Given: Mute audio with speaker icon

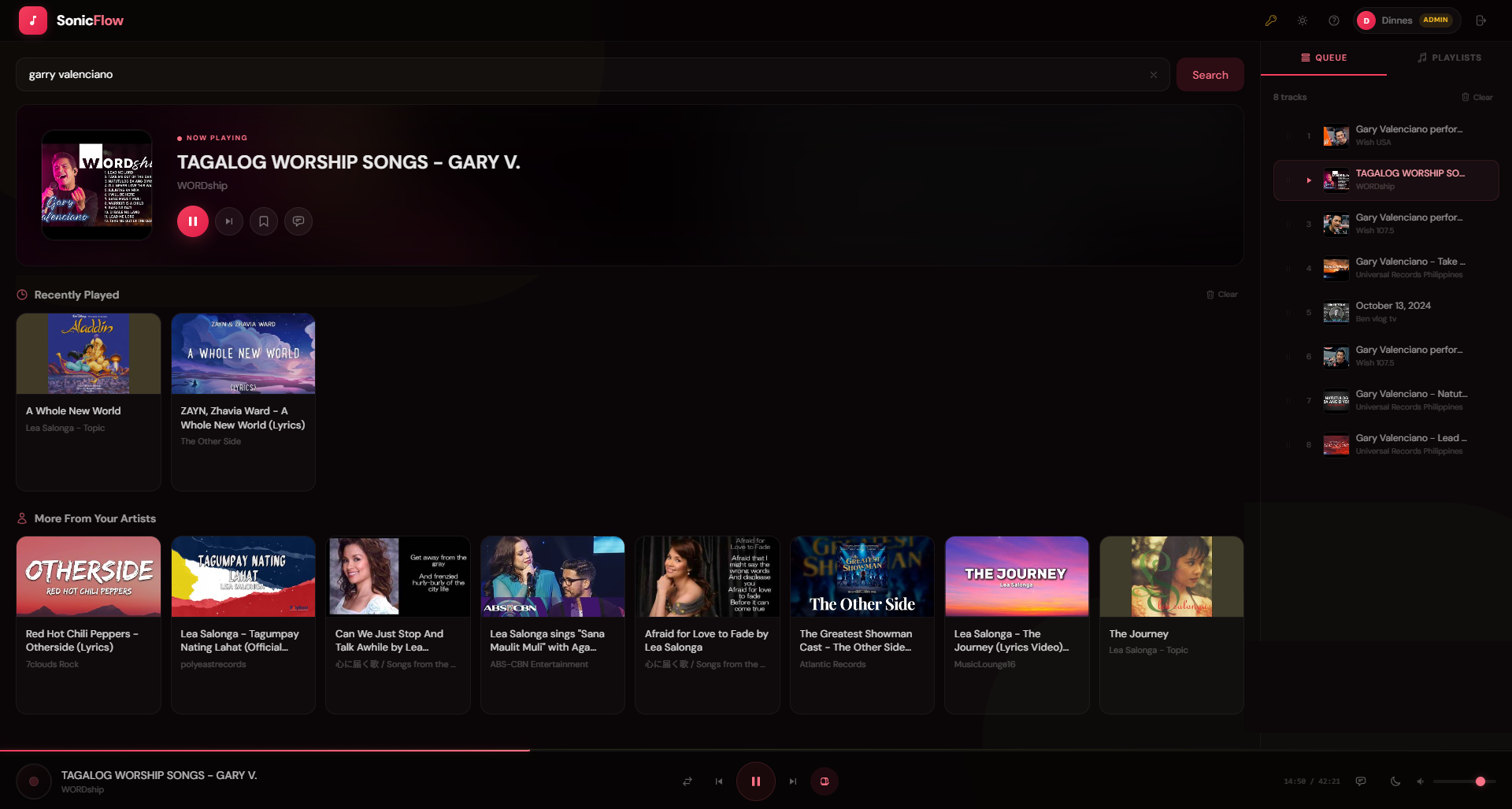Looking at the screenshot, I should point(1421,781).
